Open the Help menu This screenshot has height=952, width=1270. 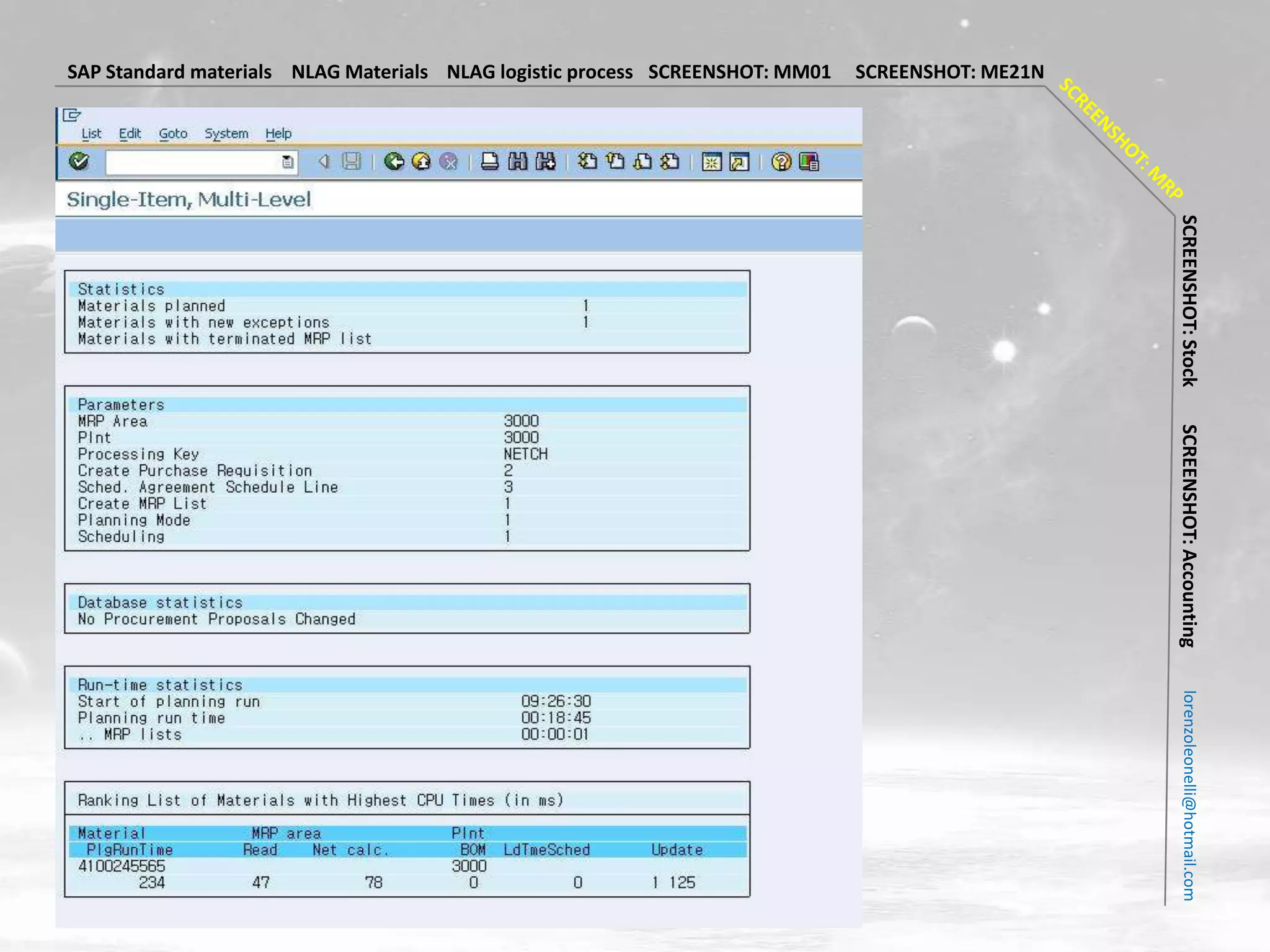coord(278,134)
